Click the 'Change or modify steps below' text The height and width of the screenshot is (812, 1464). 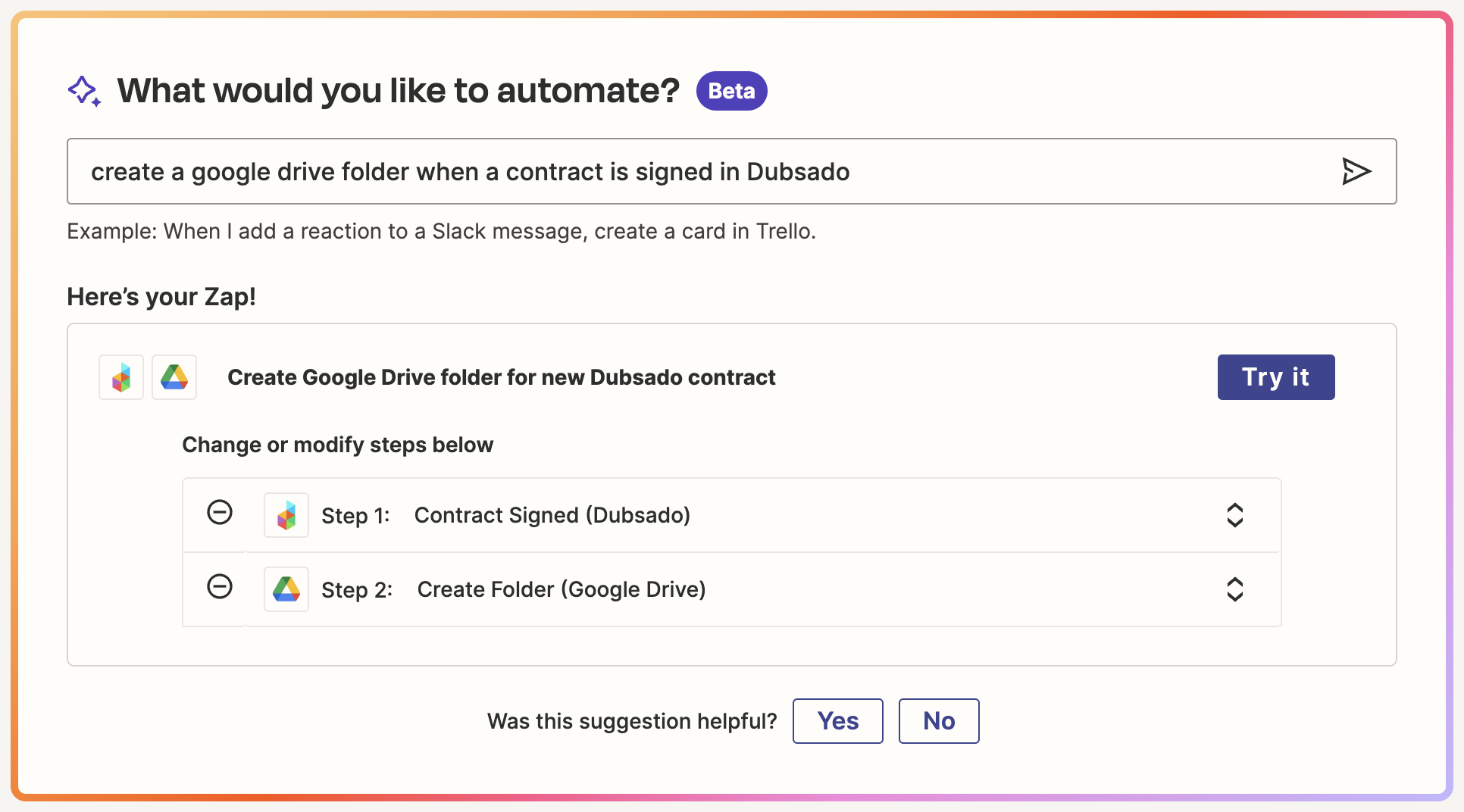point(338,445)
